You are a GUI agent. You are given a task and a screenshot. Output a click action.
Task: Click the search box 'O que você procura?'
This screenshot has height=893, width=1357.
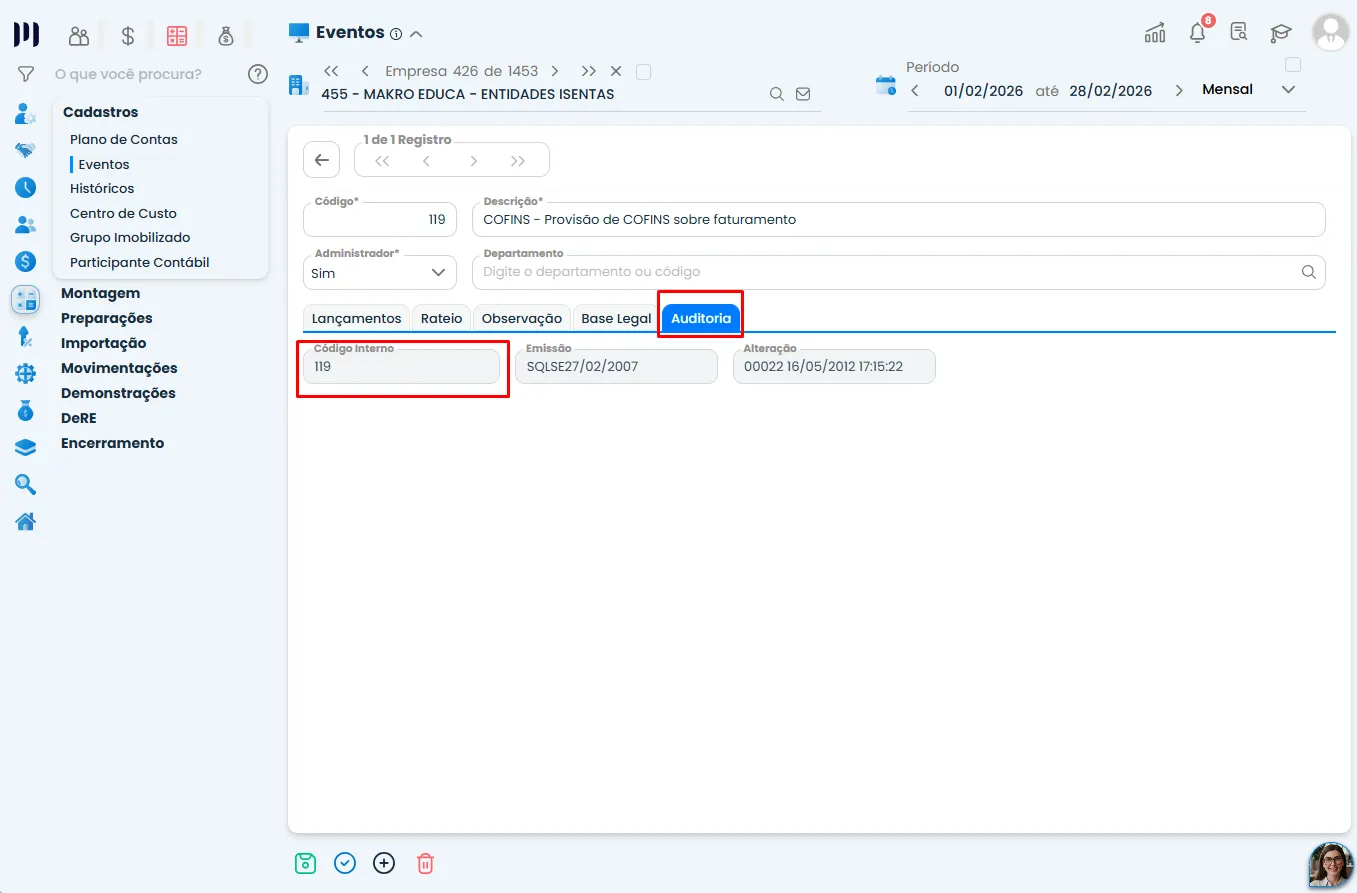(128, 74)
